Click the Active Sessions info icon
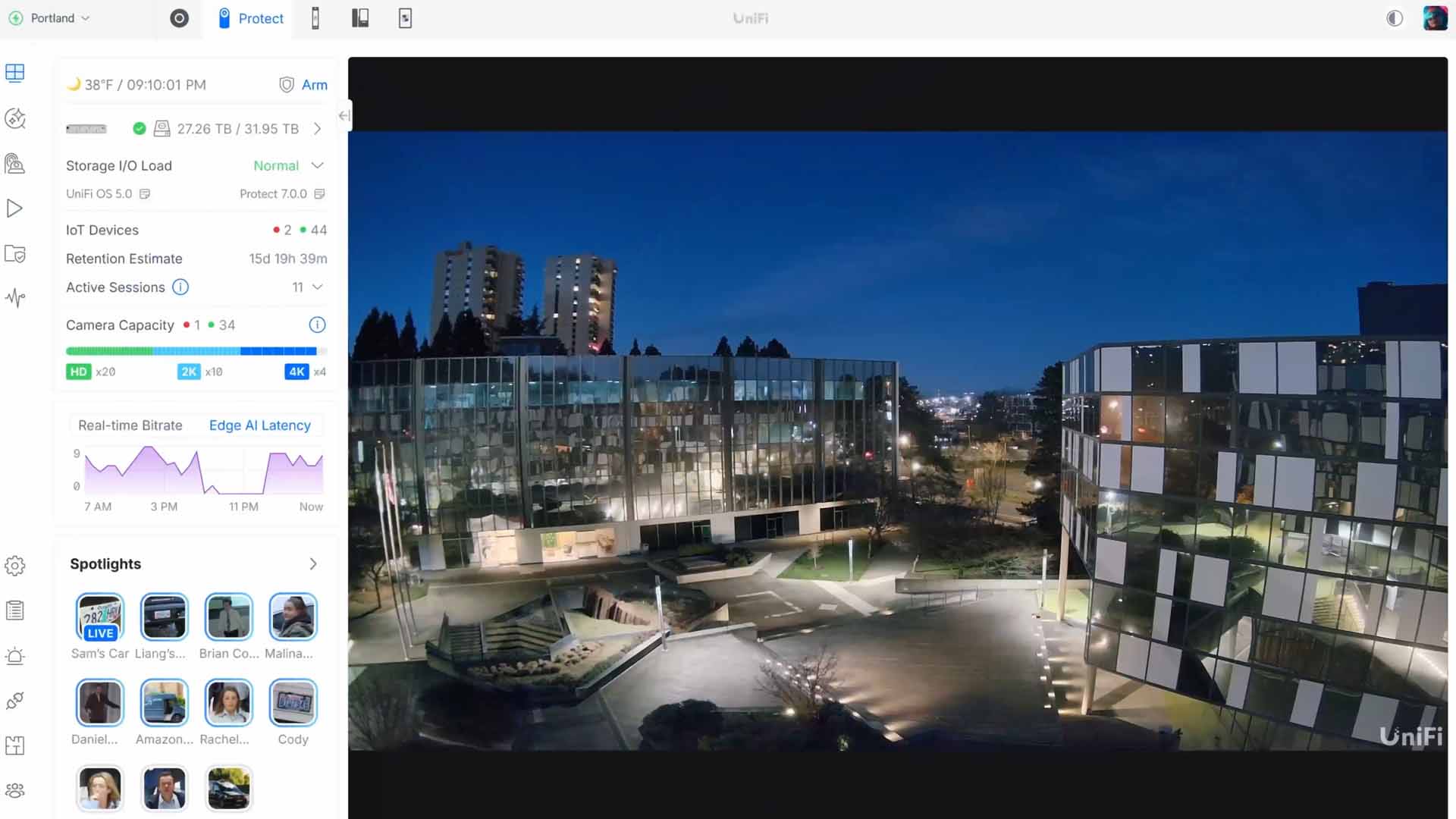 pyautogui.click(x=180, y=287)
